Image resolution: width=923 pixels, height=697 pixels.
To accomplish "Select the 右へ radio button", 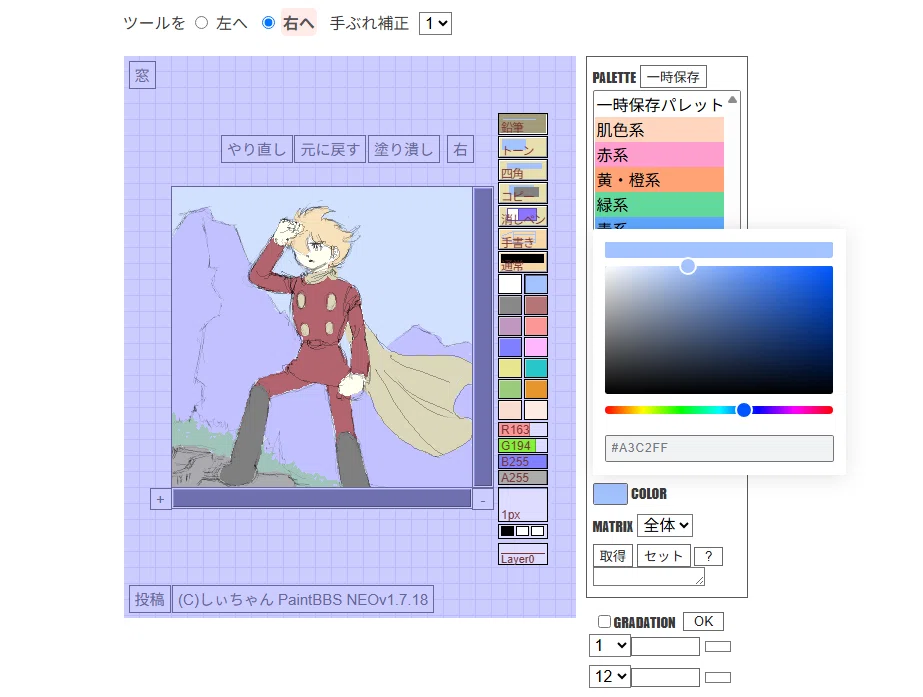I will pyautogui.click(x=268, y=23).
